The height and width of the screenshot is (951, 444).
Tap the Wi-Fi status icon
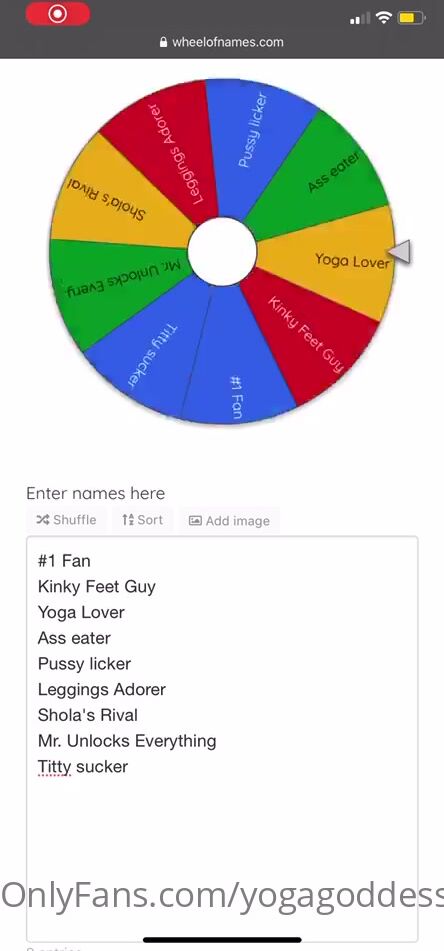tap(384, 18)
